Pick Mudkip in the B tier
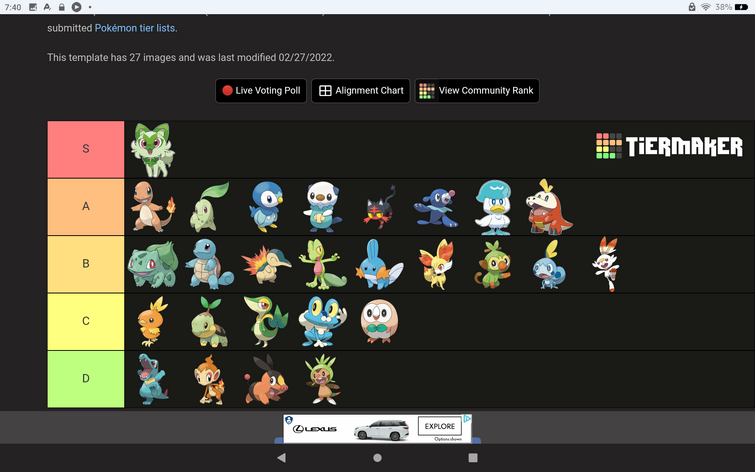 379,264
